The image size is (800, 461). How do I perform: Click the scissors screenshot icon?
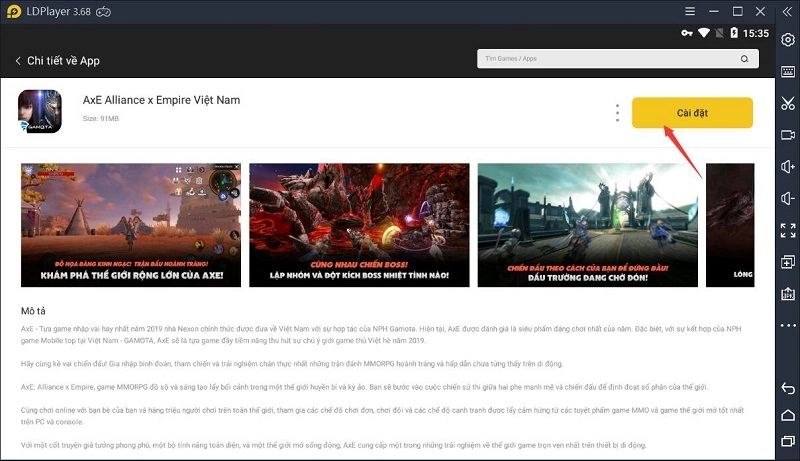(788, 104)
